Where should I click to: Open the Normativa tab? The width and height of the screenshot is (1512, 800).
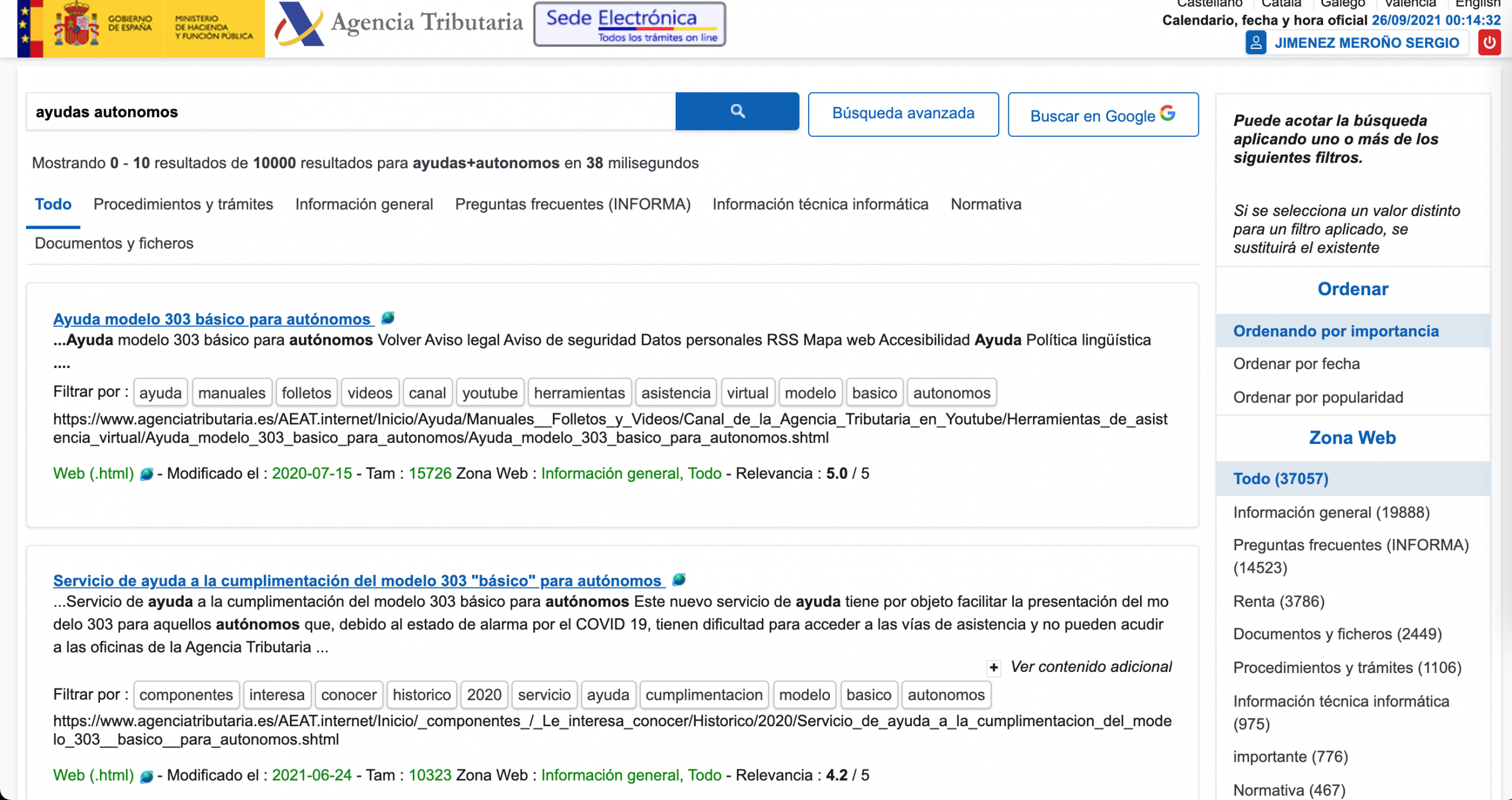click(986, 204)
